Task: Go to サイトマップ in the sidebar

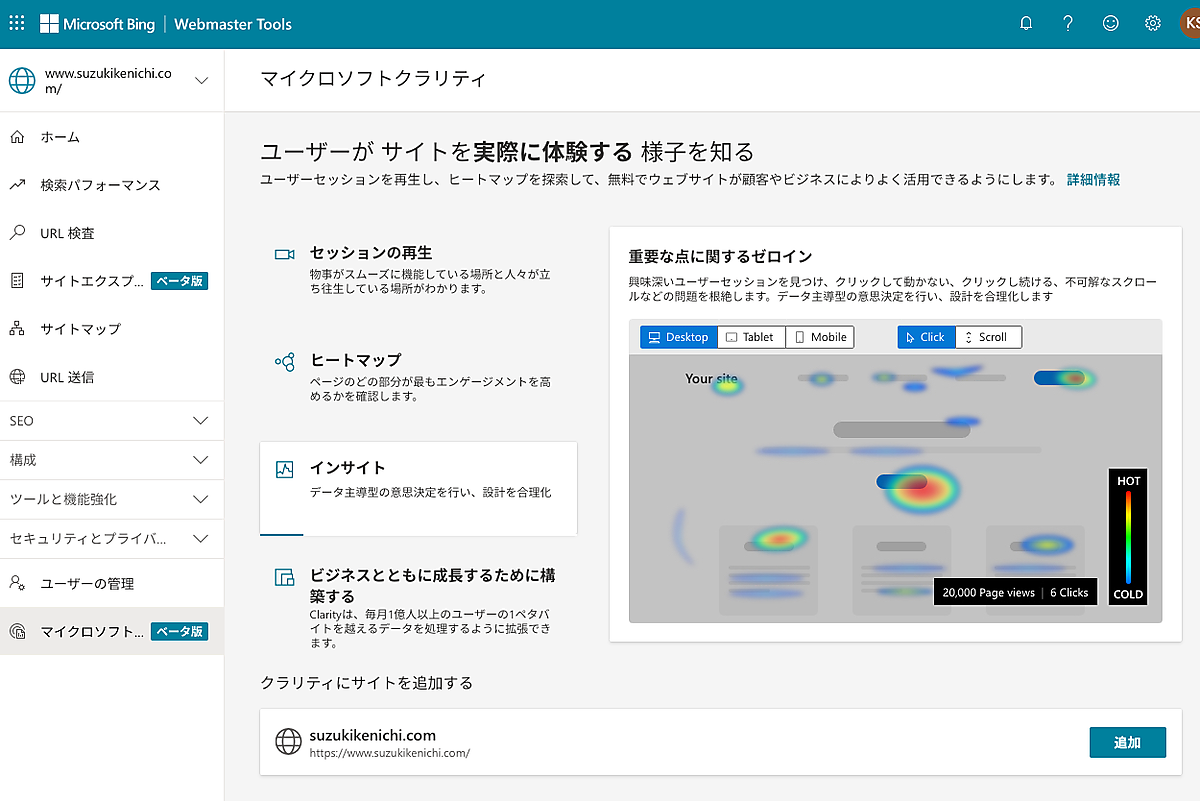Action: pyautogui.click(x=80, y=329)
